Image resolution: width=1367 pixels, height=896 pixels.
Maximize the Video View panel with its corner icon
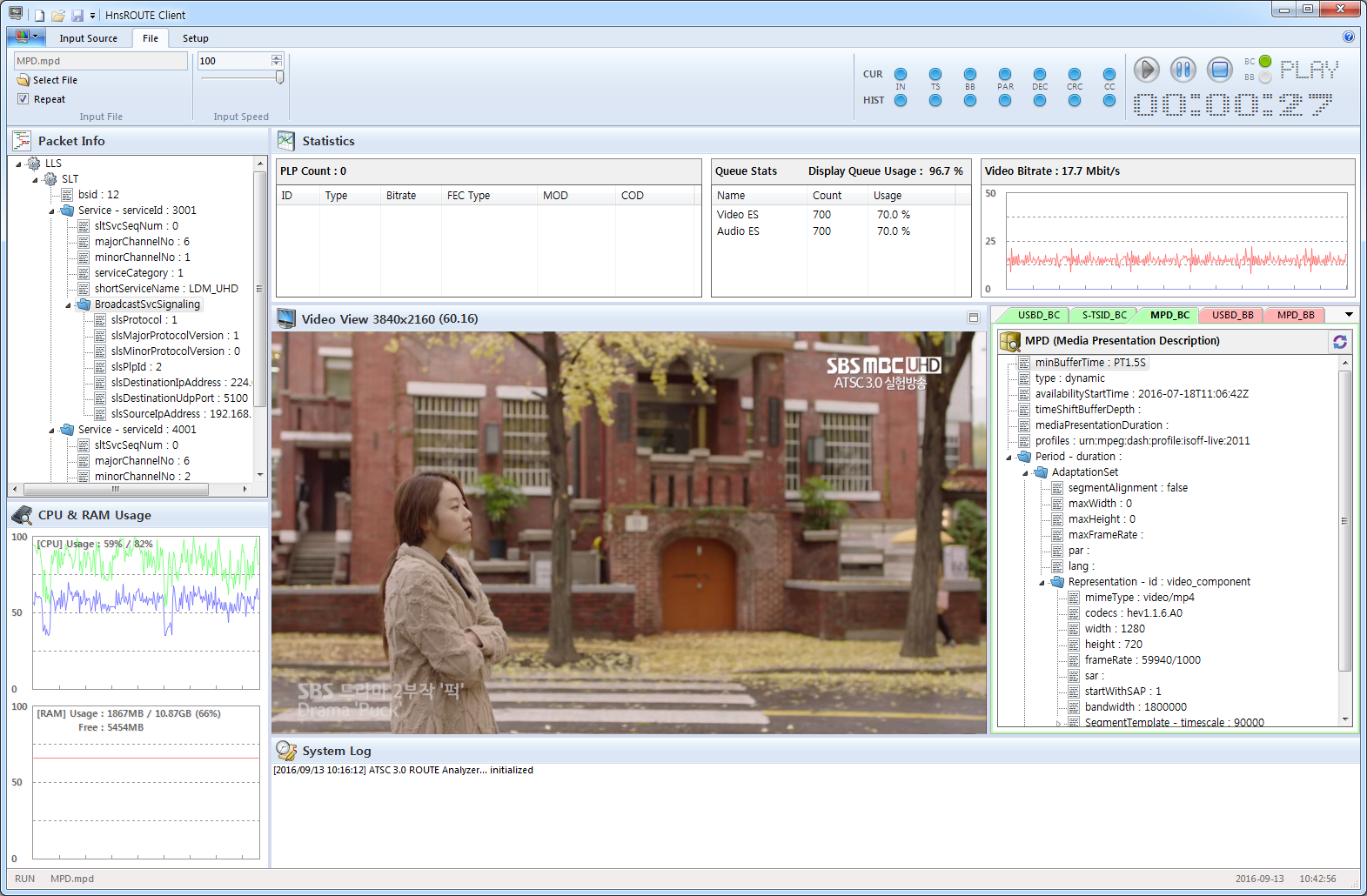point(974,318)
